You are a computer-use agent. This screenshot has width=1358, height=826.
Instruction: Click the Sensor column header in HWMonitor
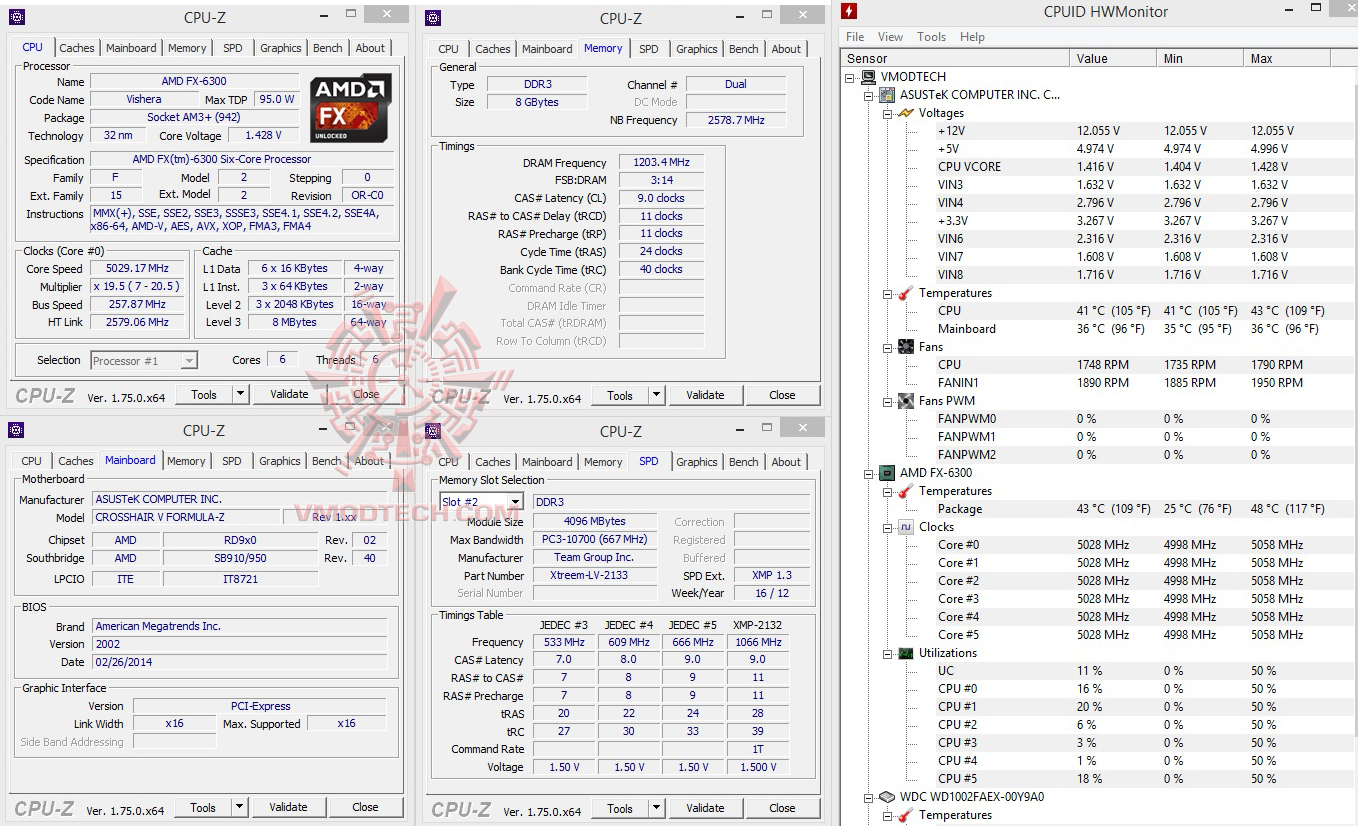(956, 58)
